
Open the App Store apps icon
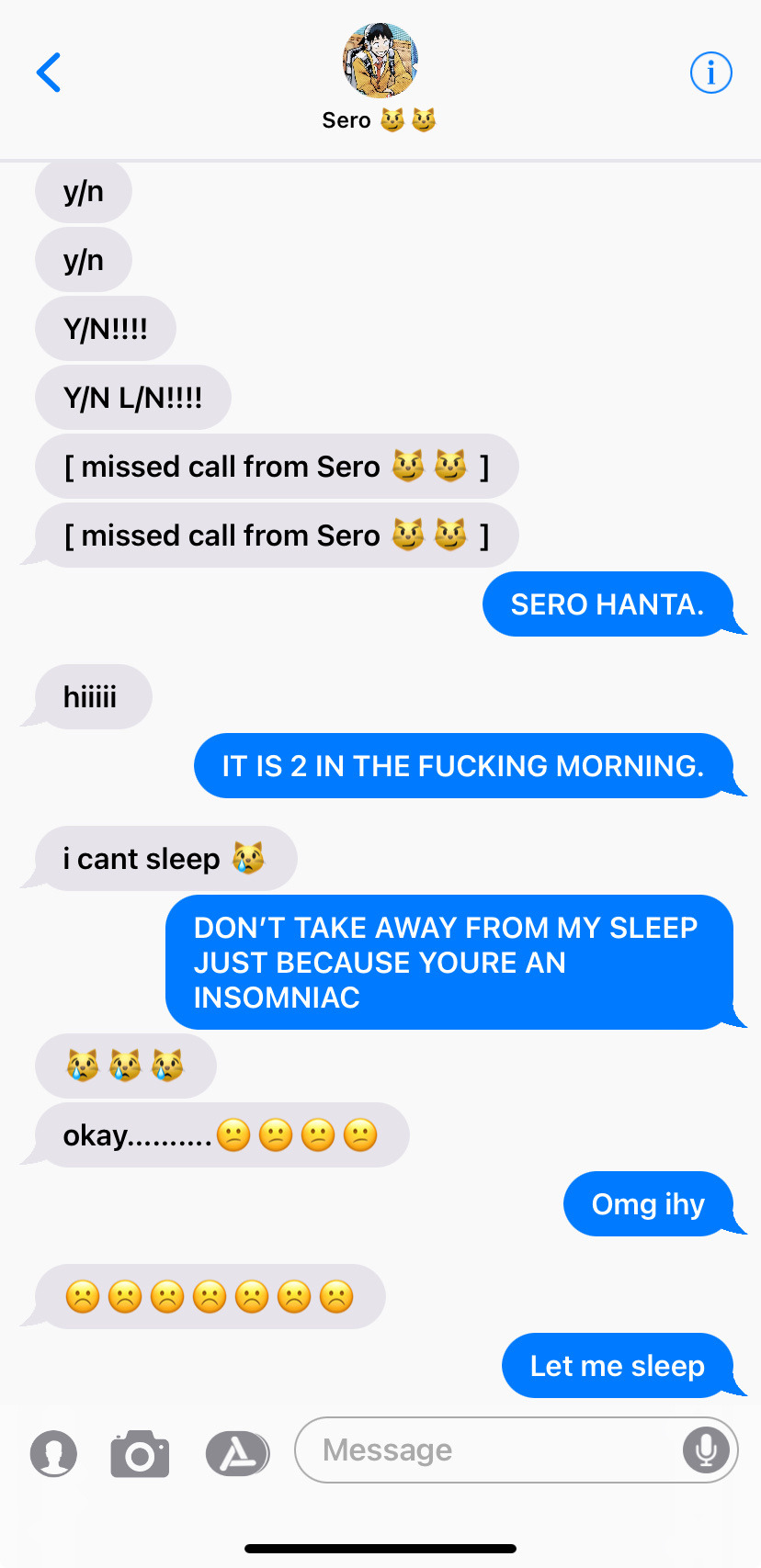point(237,1453)
